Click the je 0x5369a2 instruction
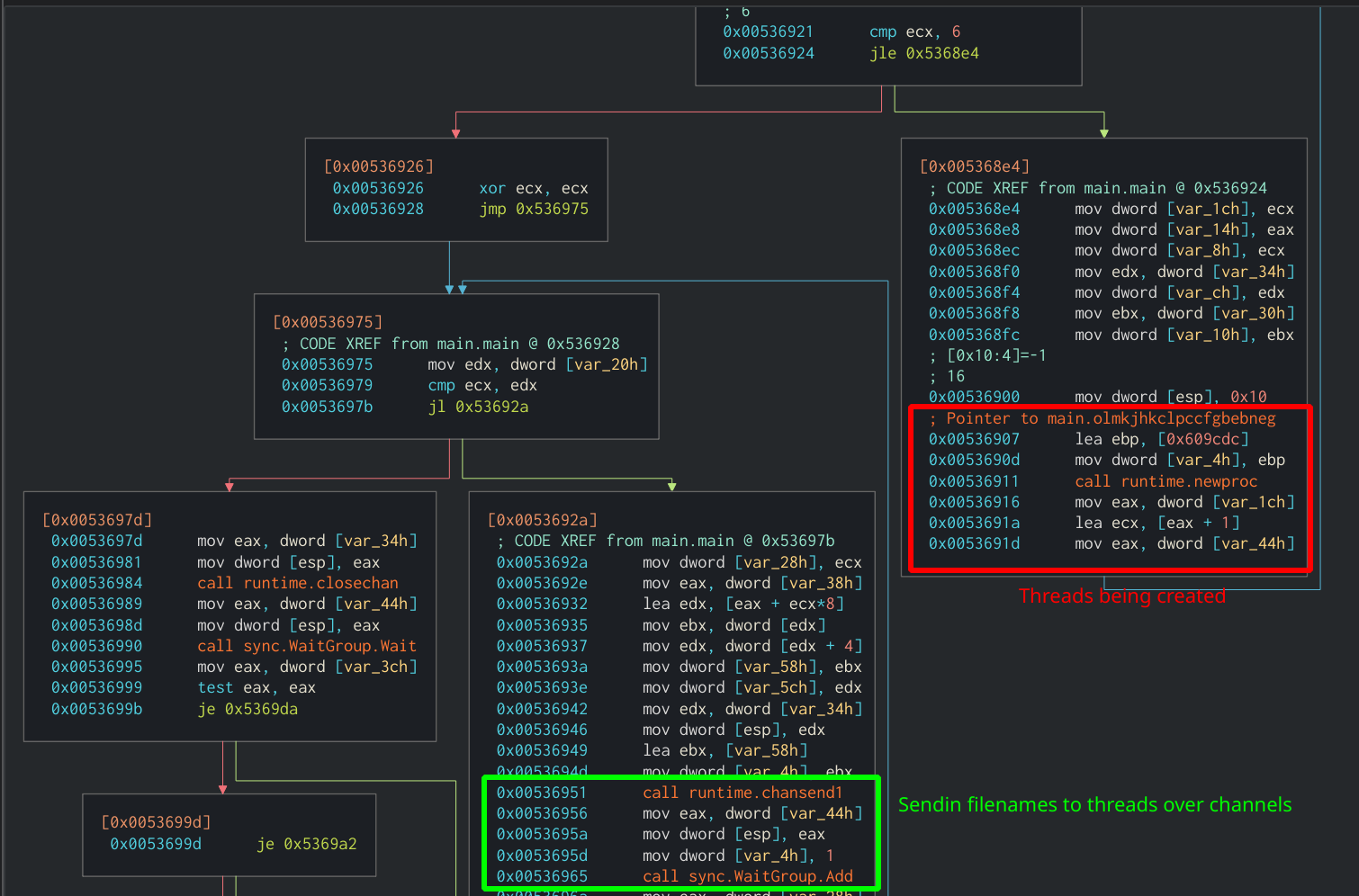Image resolution: width=1359 pixels, height=896 pixels. coord(310,844)
